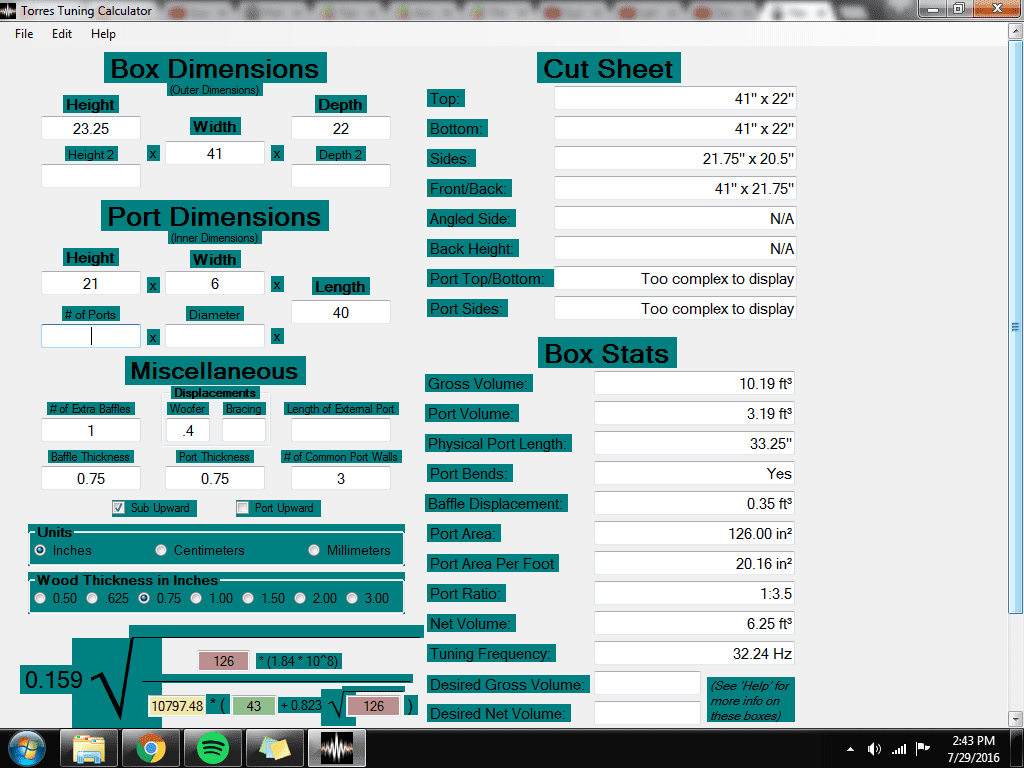This screenshot has height=768, width=1024.
Task: Click the port Width field 6
Action: 215,283
